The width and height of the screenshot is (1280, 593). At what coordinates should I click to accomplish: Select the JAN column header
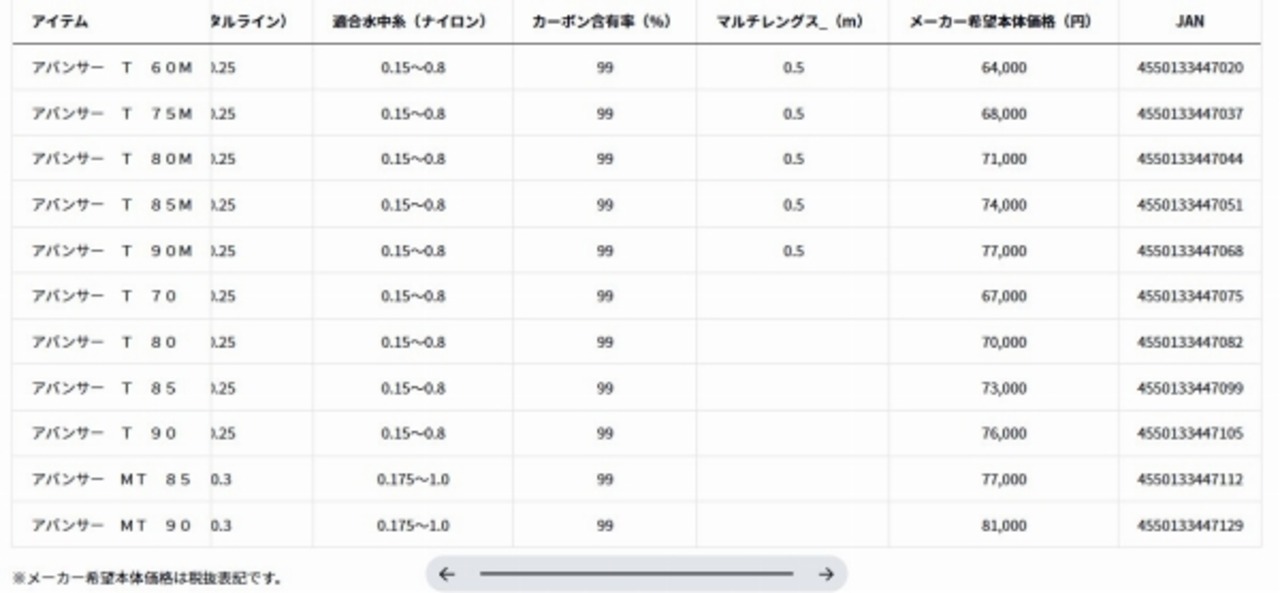pyautogui.click(x=1190, y=21)
